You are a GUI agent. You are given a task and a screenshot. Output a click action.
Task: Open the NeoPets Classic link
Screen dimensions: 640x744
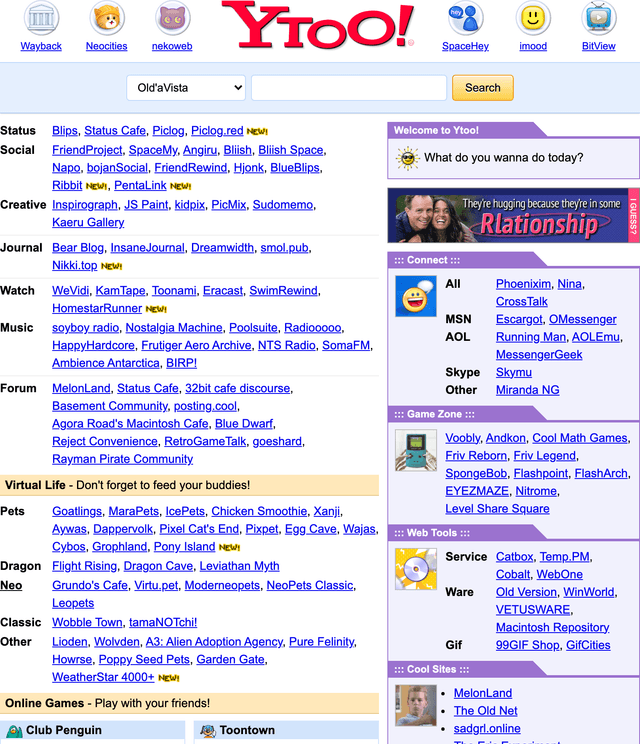(x=310, y=586)
